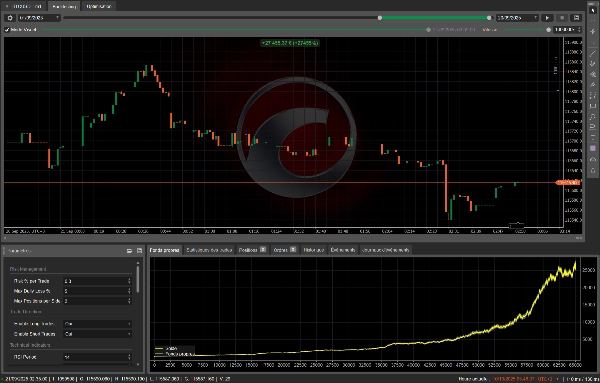Screen dimensions: 600x383
Task: Click the lock icon at bottom of right toolbar
Action: click(593, 170)
